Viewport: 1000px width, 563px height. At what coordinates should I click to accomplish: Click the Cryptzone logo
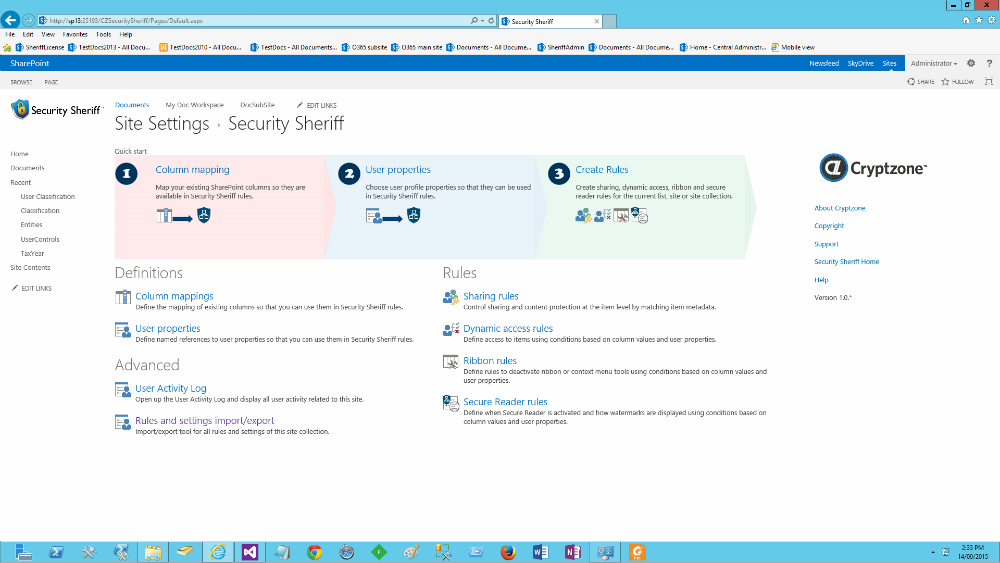pyautogui.click(x=872, y=168)
